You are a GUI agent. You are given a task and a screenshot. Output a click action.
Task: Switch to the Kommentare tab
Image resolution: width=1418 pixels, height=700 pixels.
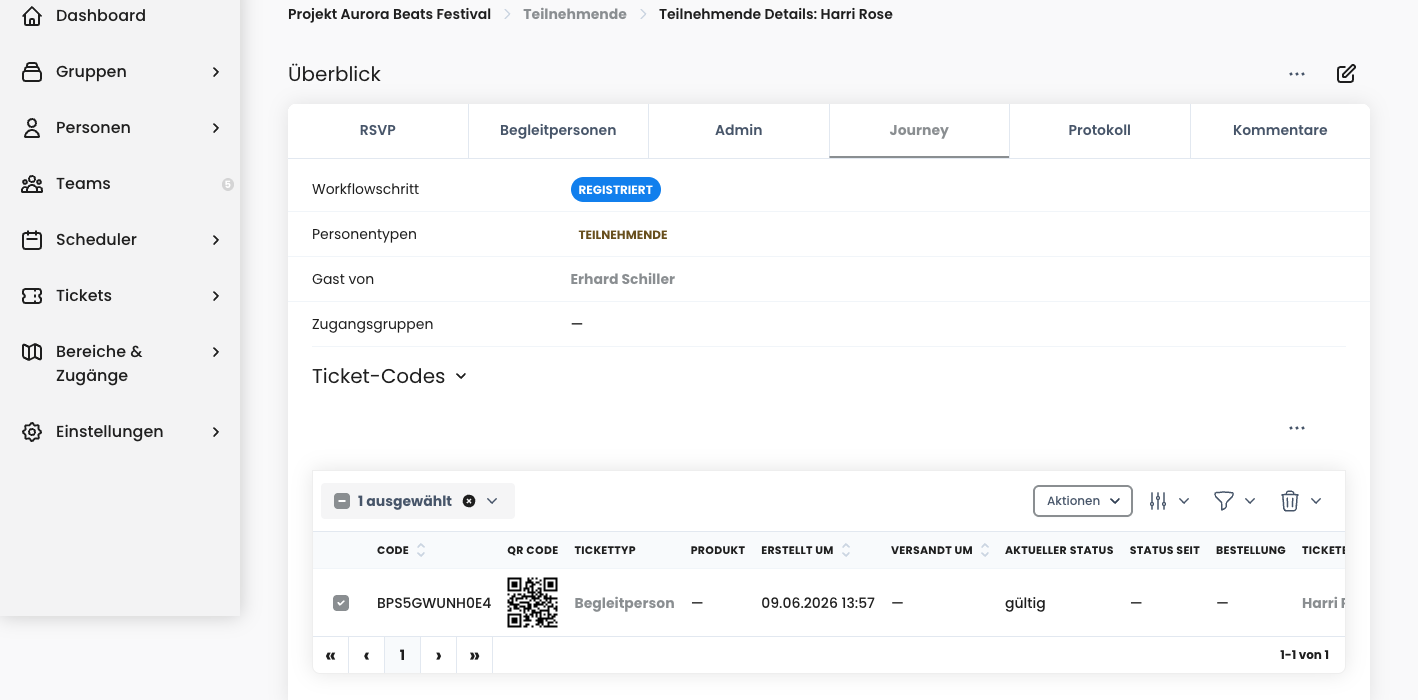[1280, 131]
